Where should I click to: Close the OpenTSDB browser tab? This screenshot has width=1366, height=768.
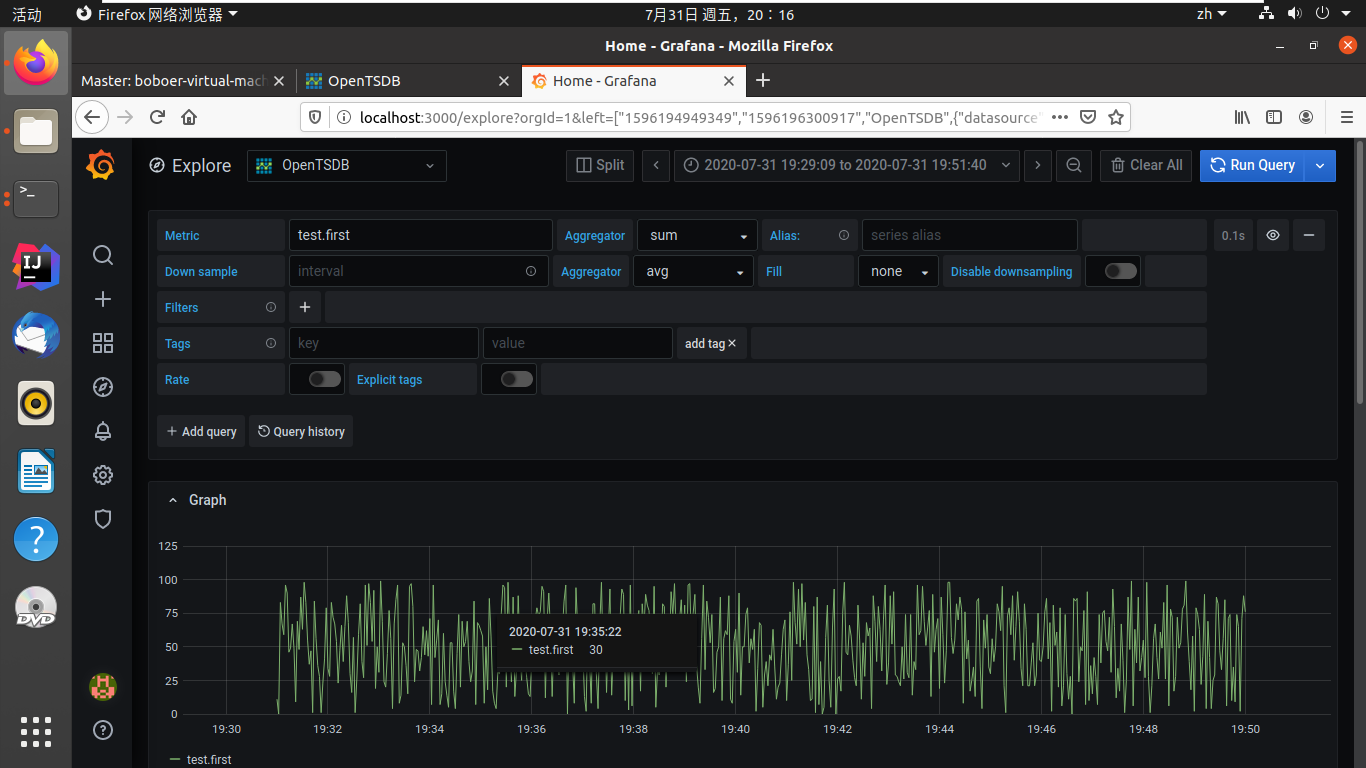(505, 81)
